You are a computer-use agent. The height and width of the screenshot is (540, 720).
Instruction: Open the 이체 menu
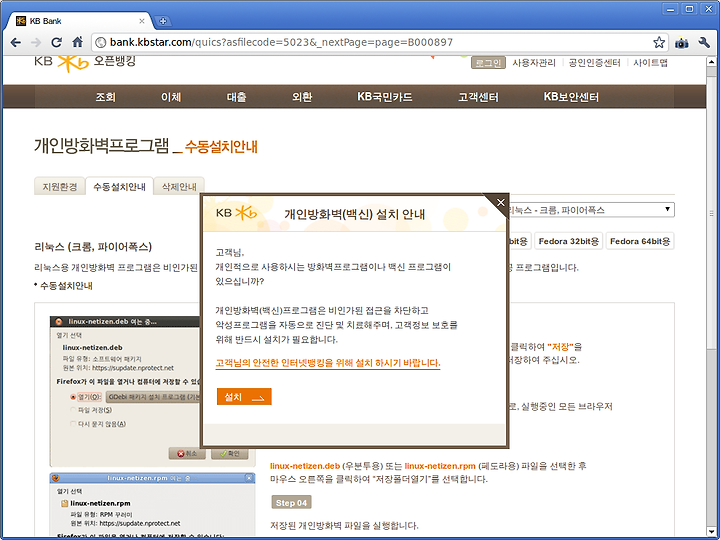pos(171,97)
